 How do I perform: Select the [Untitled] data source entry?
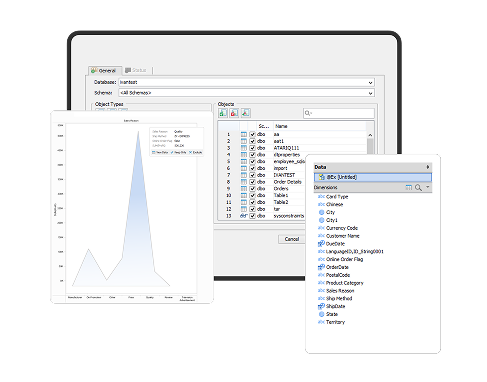click(373, 177)
